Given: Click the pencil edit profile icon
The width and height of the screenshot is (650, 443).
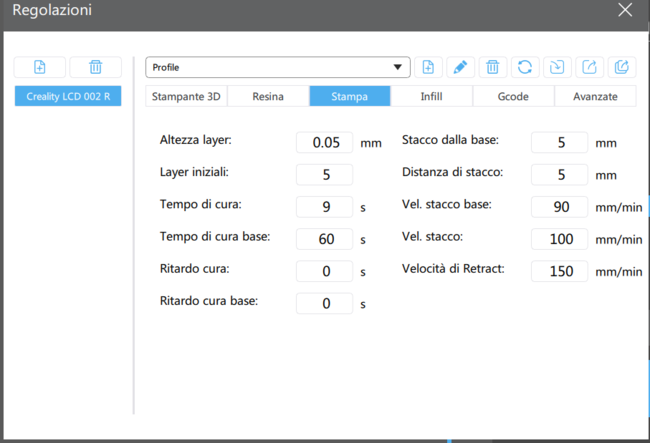Looking at the screenshot, I should point(460,67).
